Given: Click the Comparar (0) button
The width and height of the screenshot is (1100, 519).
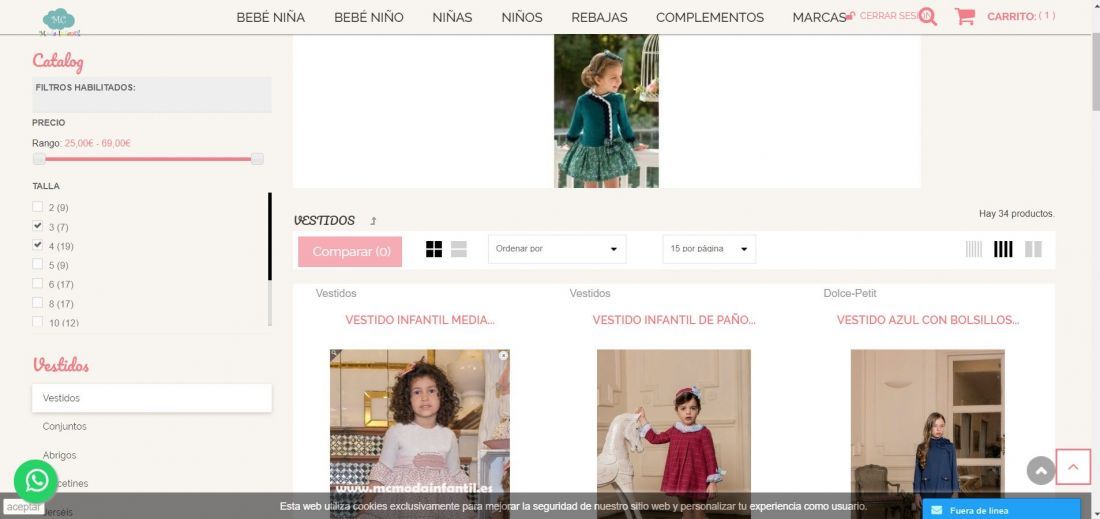Looking at the screenshot, I should point(350,252).
